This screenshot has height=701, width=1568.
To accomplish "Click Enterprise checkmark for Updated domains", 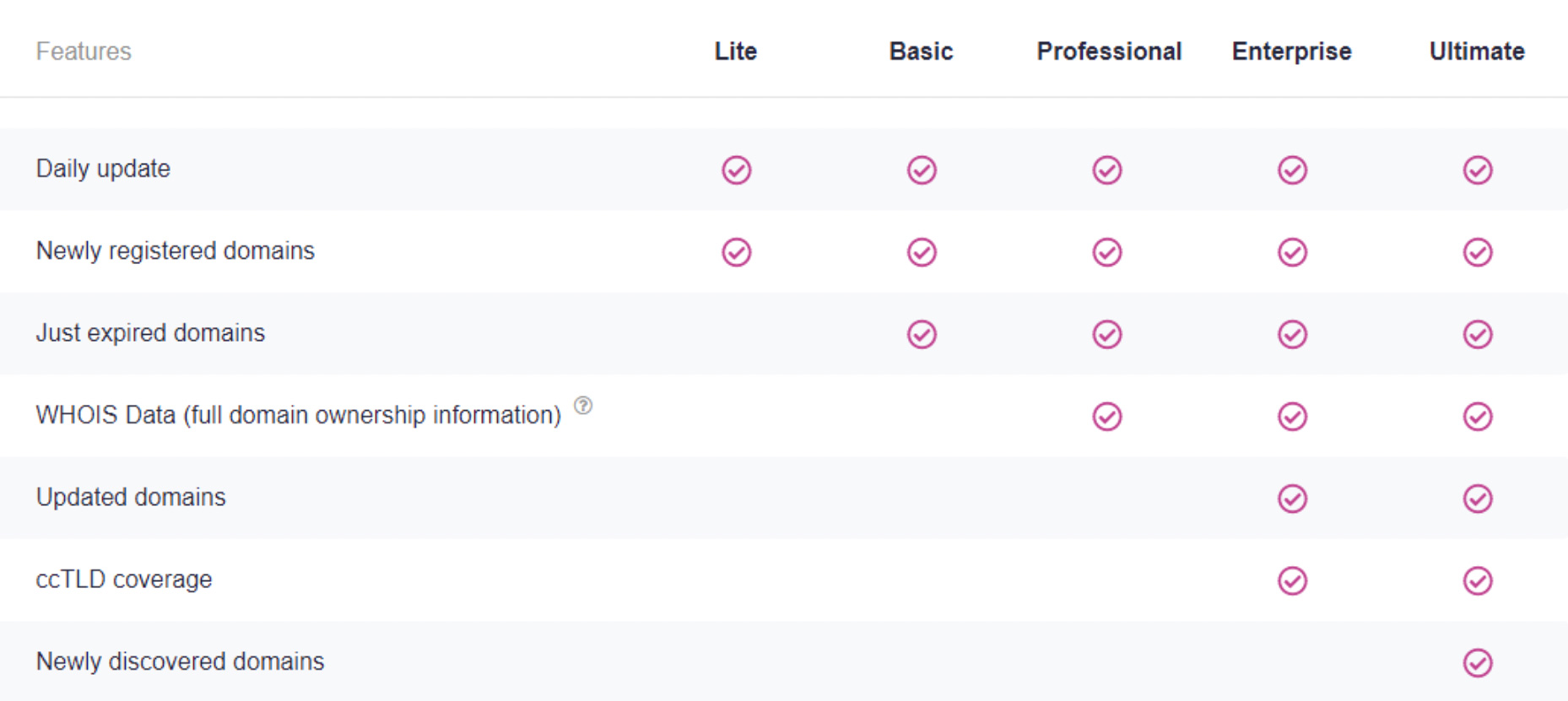I will click(x=1292, y=499).
